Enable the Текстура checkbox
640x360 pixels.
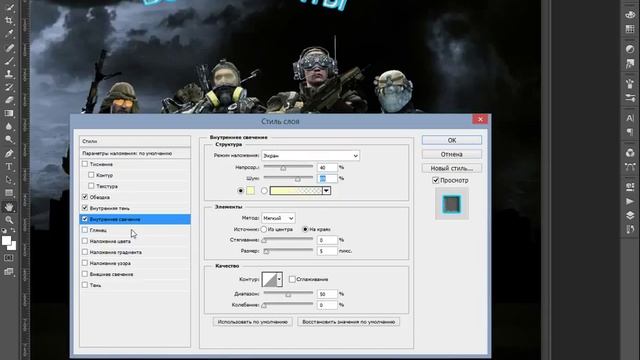pyautogui.click(x=91, y=186)
